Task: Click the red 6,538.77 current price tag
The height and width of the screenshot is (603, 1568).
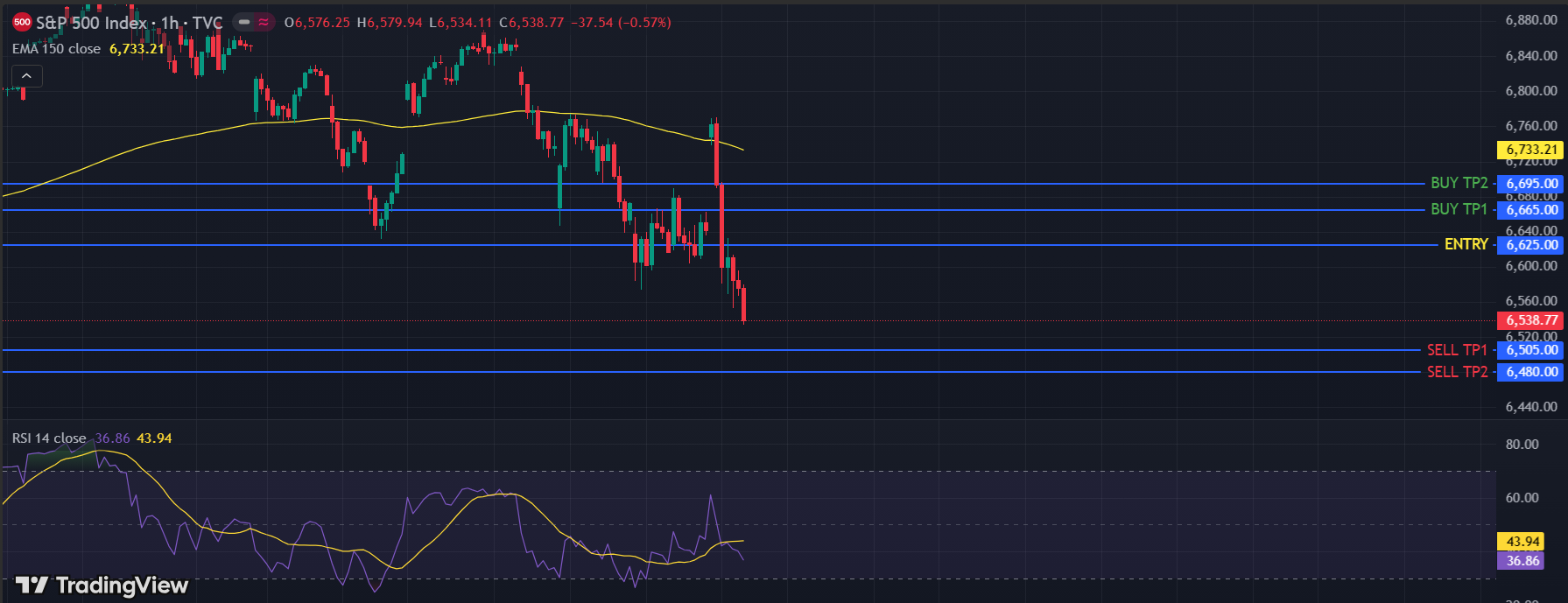Action: pyautogui.click(x=1531, y=320)
